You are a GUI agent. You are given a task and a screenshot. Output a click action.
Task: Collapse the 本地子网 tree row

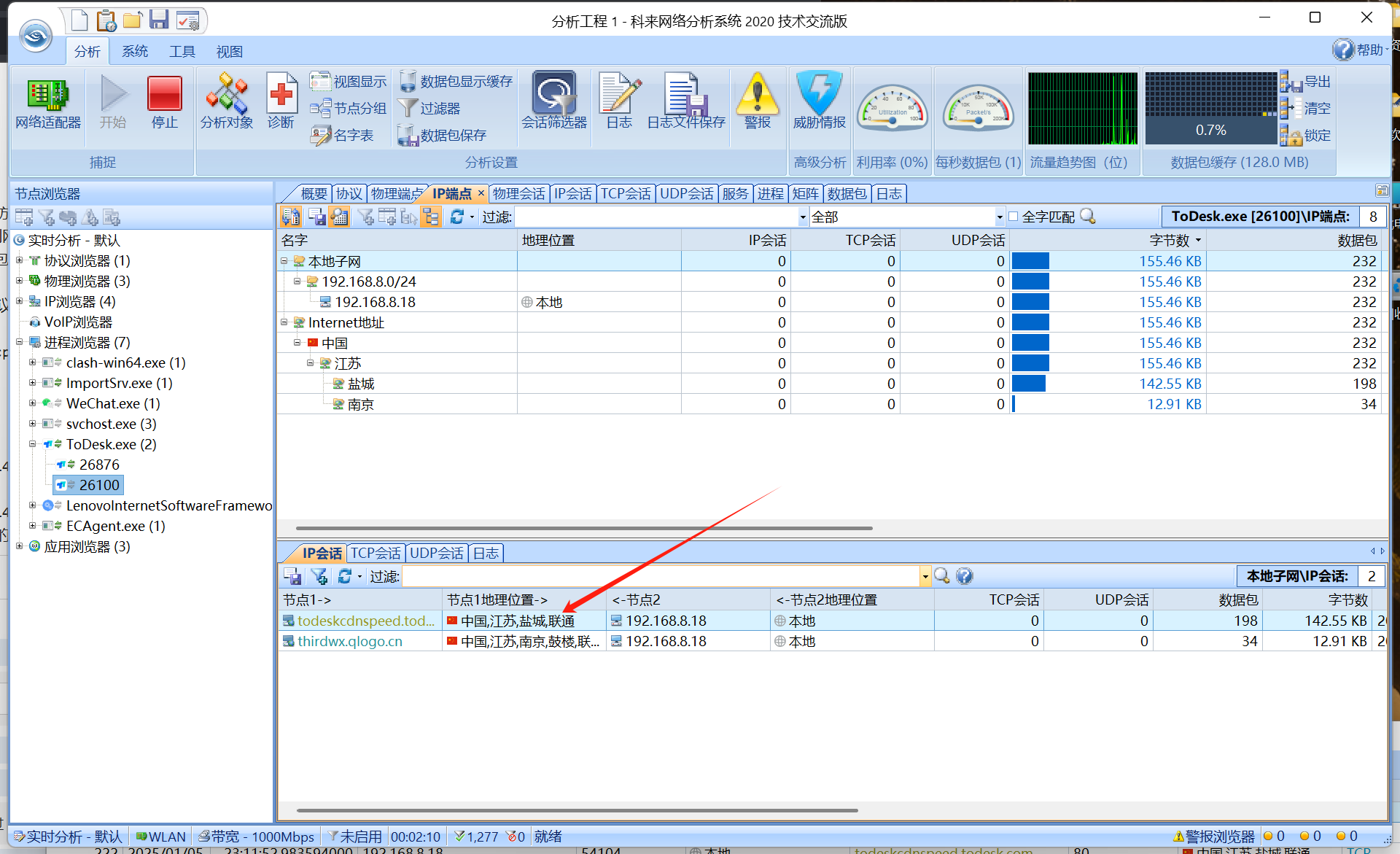coord(284,261)
